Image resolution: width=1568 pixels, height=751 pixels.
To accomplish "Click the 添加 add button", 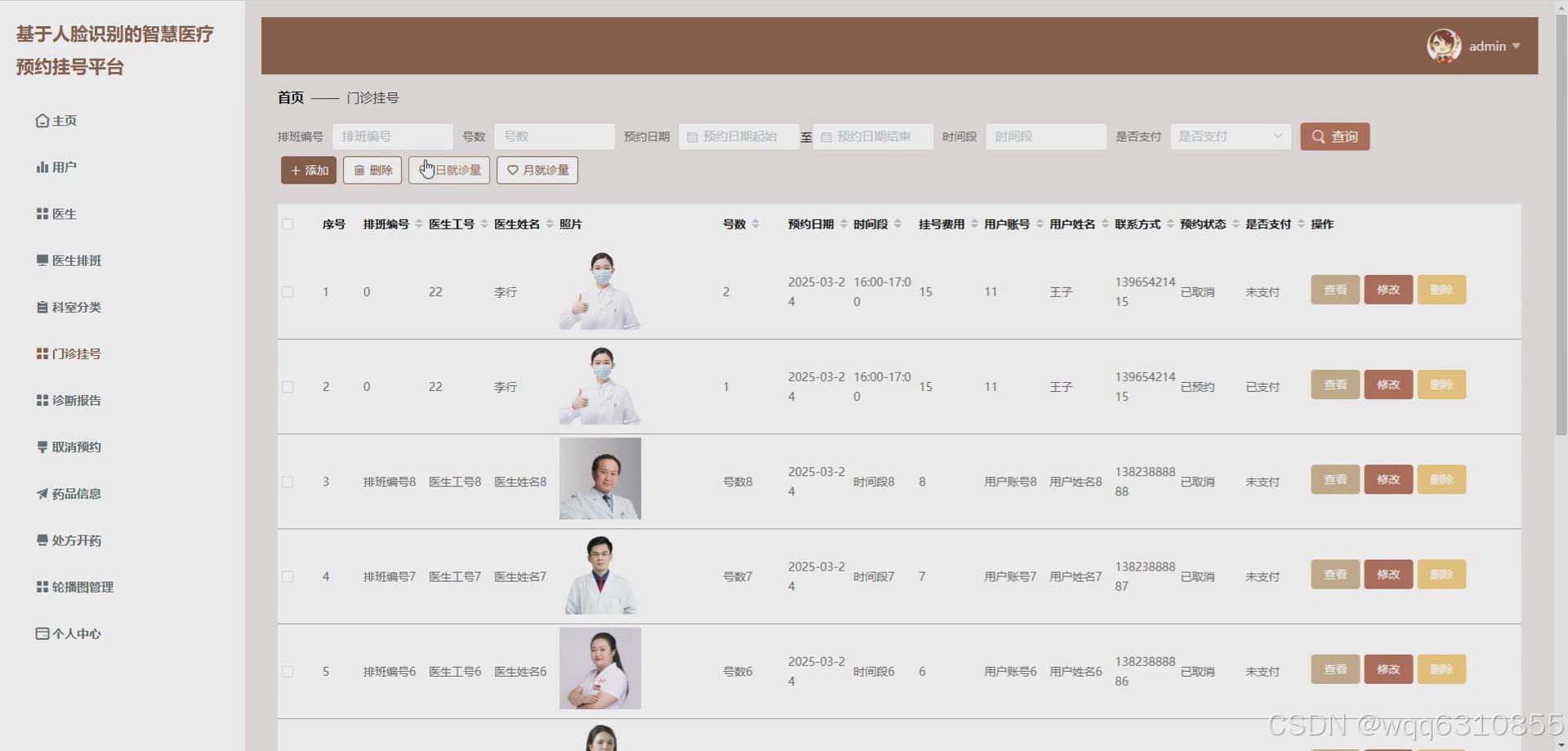I will tap(308, 170).
